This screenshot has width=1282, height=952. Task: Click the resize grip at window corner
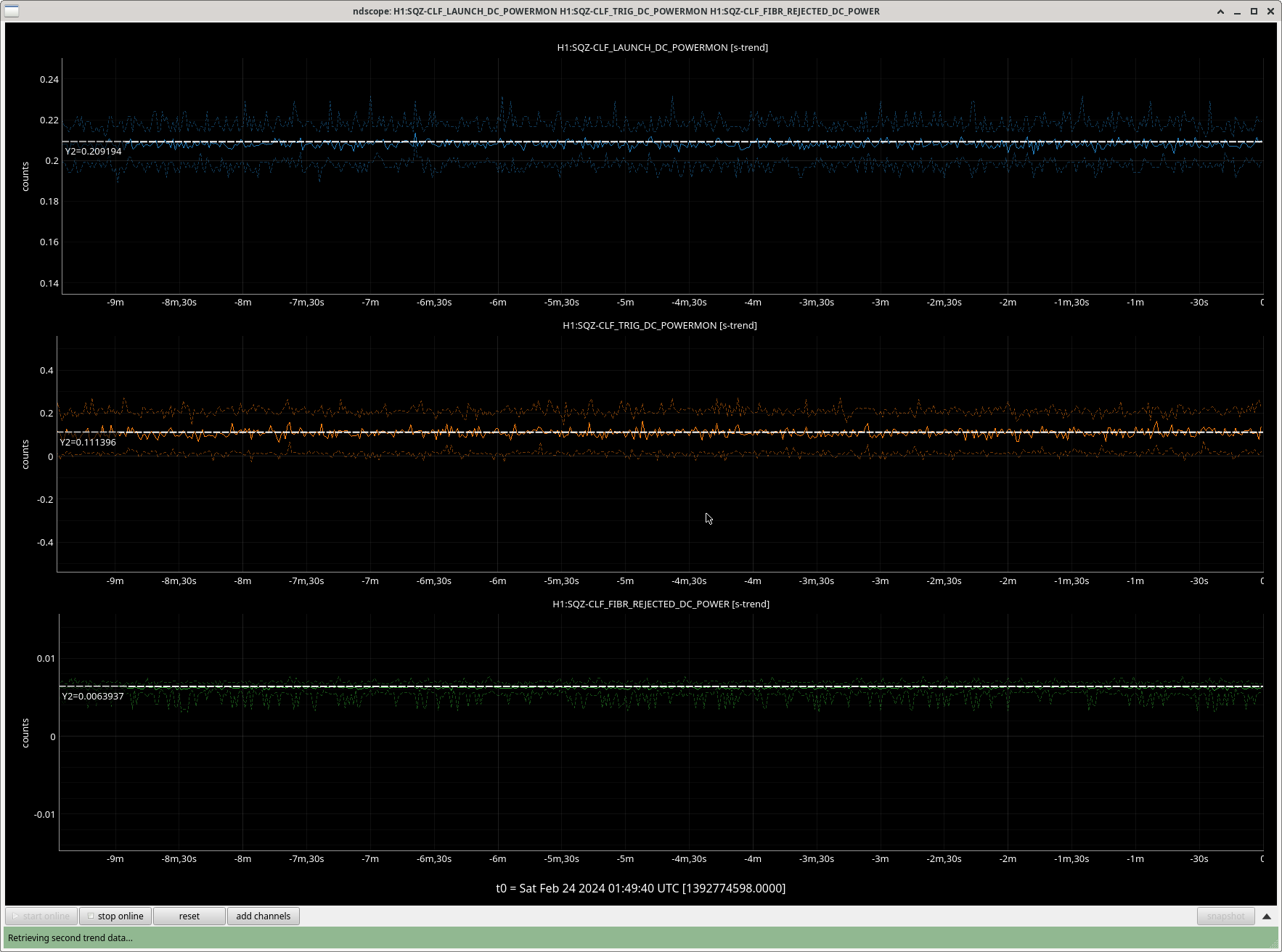click(1274, 944)
